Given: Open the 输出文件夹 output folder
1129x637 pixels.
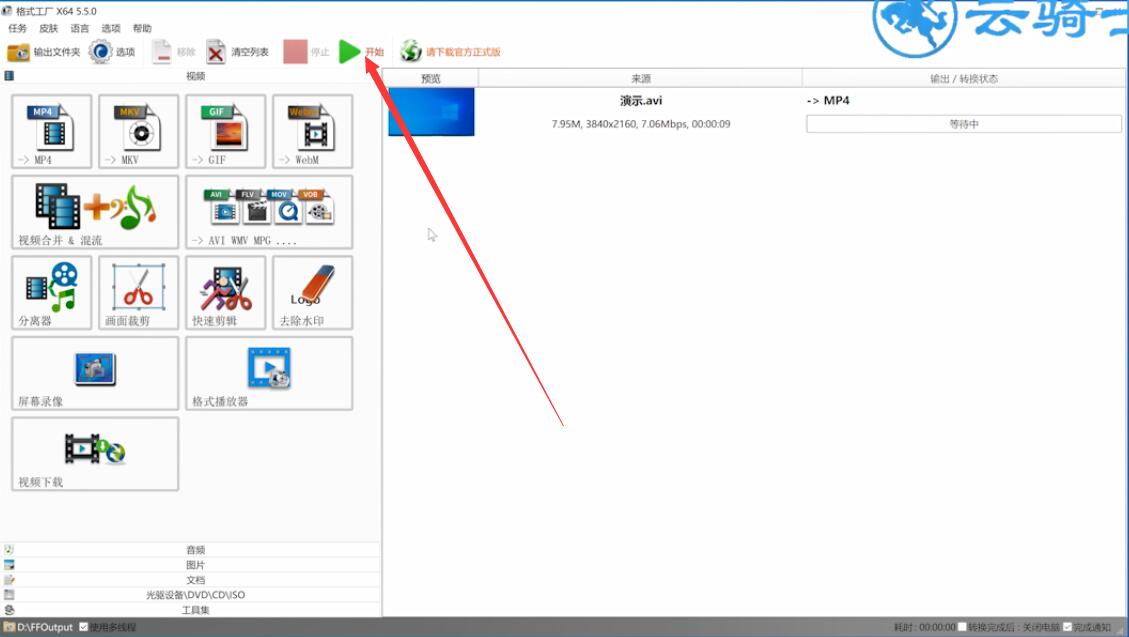Looking at the screenshot, I should click(44, 52).
